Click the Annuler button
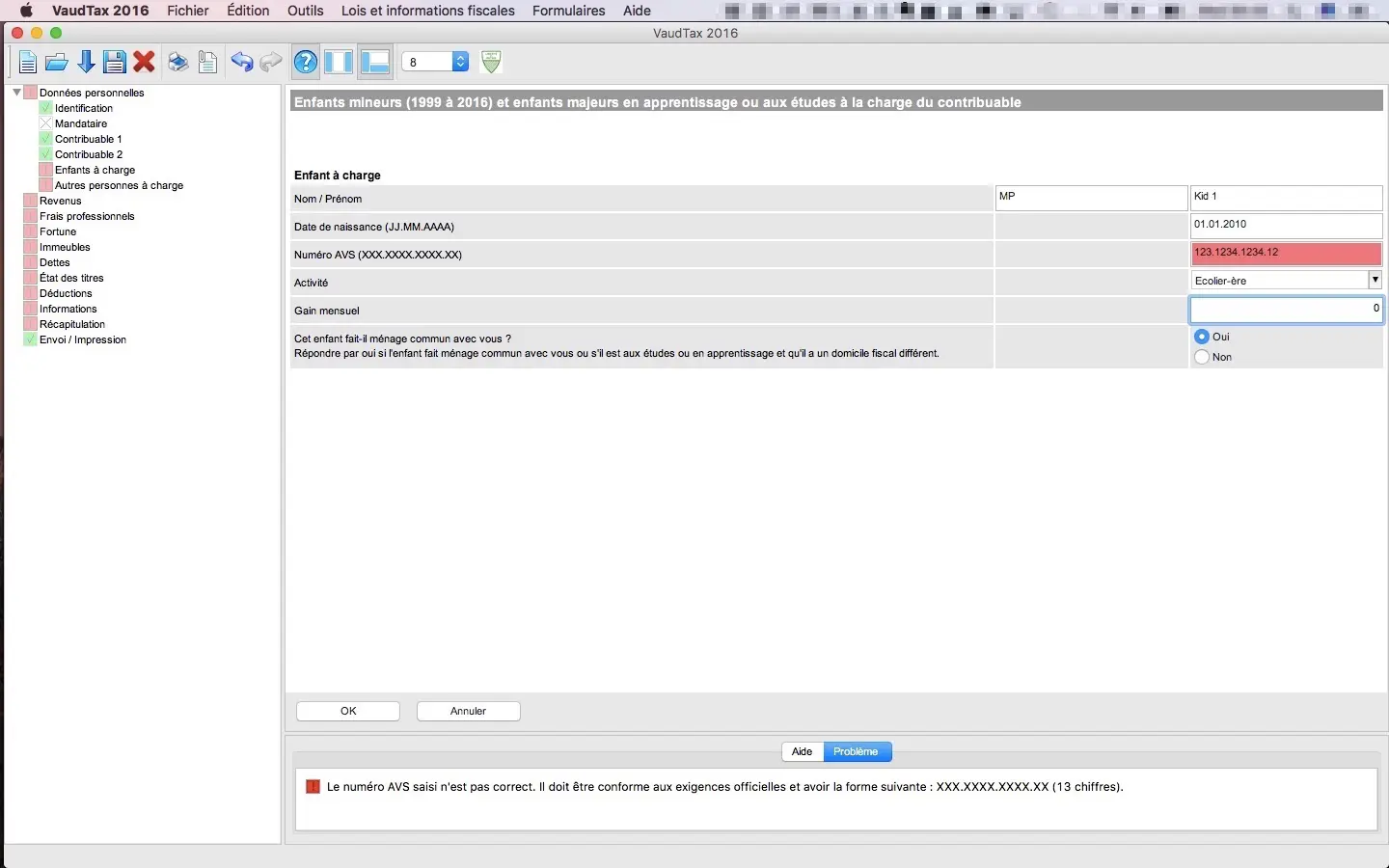1389x868 pixels. [x=469, y=711]
